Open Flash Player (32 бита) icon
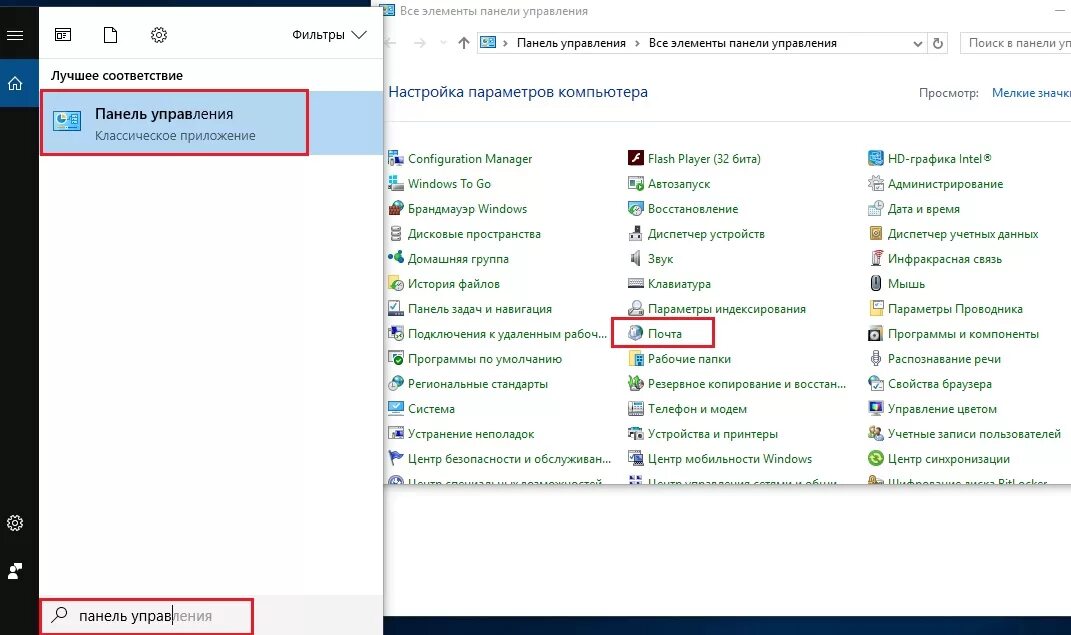 coord(635,158)
